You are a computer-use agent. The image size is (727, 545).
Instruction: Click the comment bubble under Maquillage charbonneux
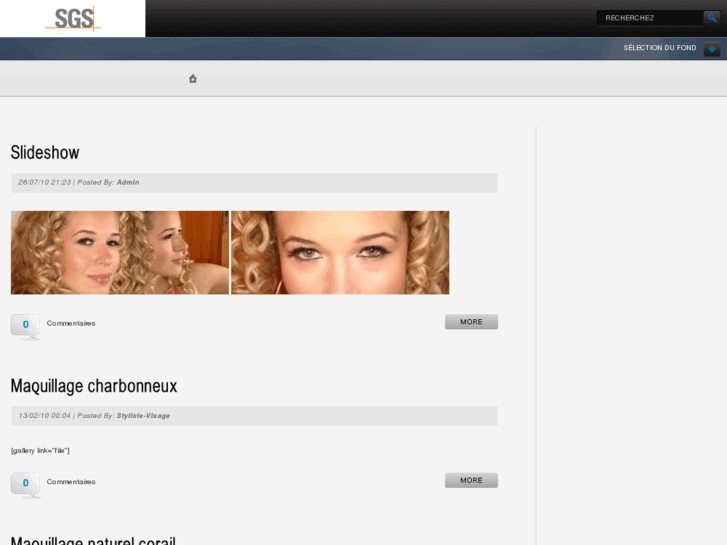[x=26, y=485]
